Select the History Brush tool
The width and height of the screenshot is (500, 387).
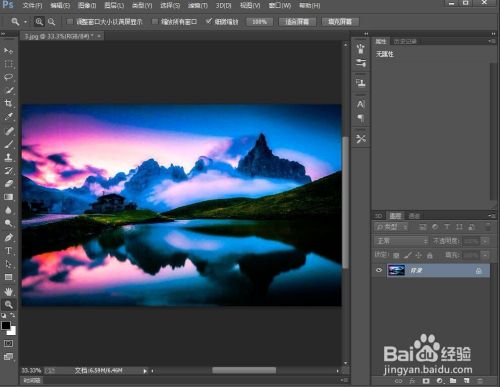[8, 171]
